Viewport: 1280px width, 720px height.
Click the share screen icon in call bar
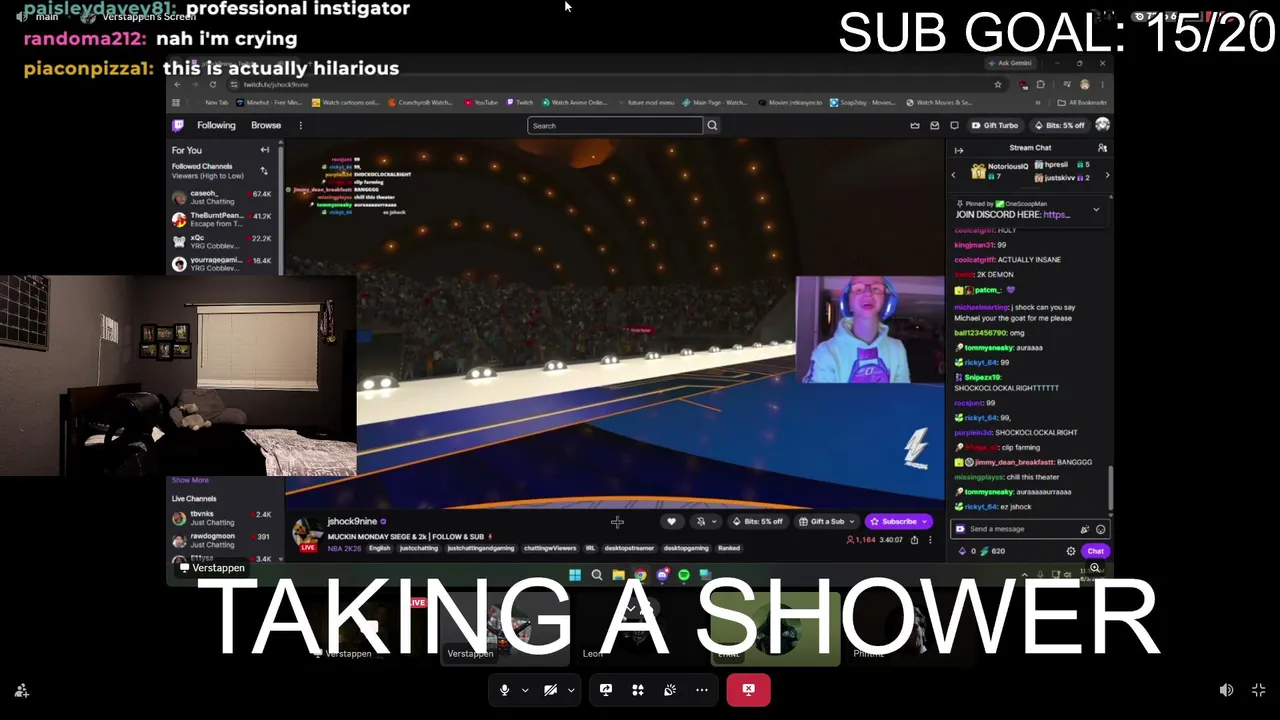[606, 690]
